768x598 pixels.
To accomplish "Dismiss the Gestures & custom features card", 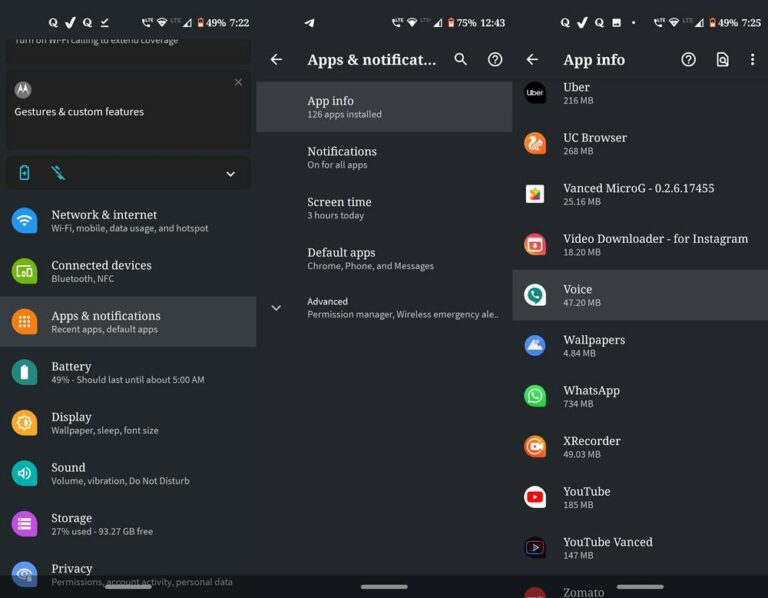I will [x=238, y=82].
